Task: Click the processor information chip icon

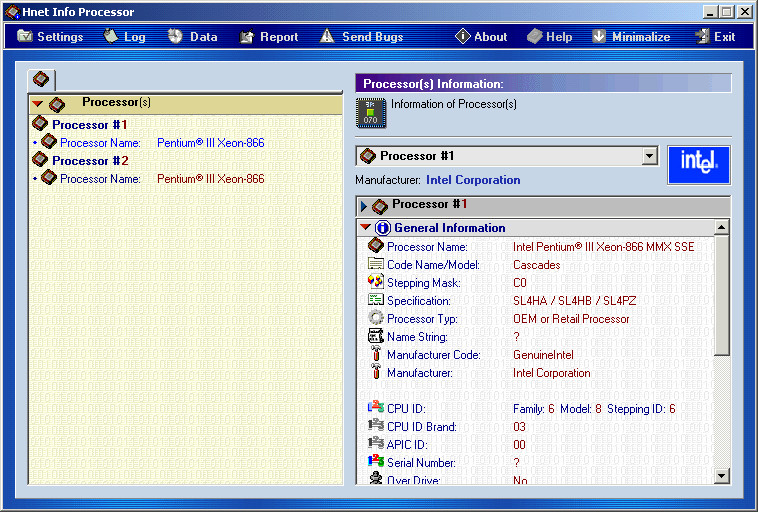Action: coord(371,113)
